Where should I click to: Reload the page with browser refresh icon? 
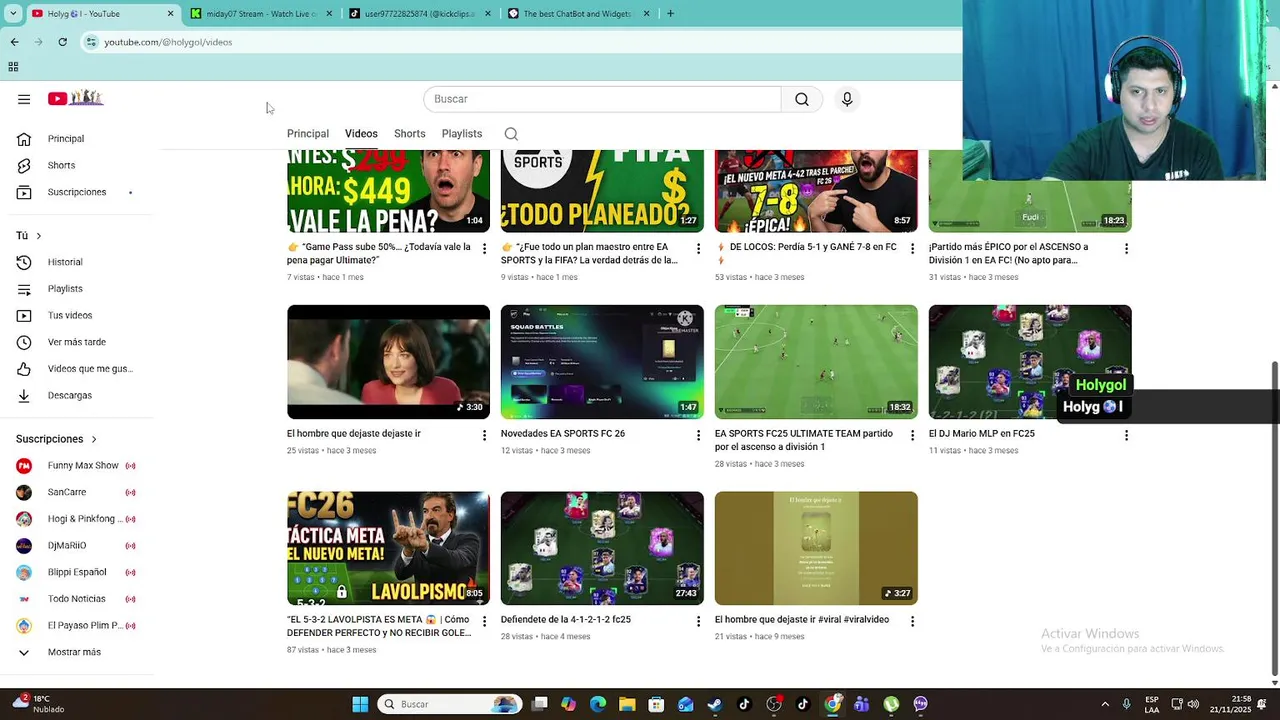(x=62, y=42)
